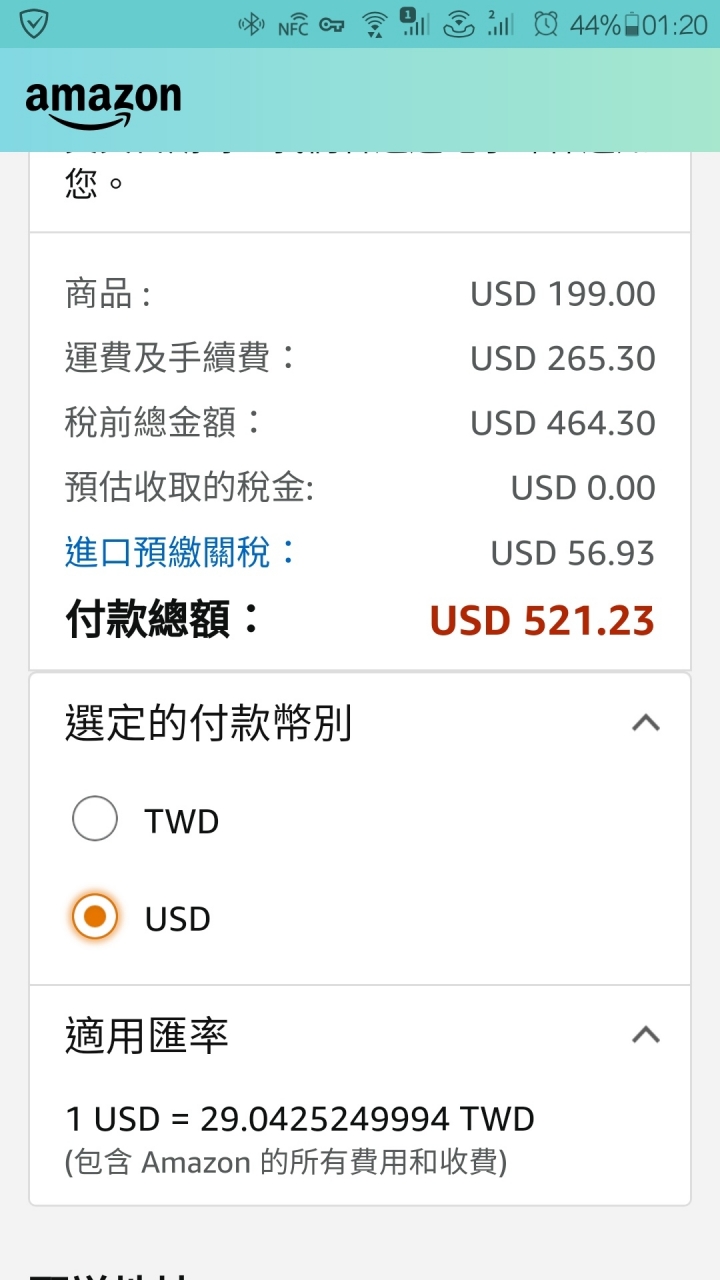The width and height of the screenshot is (720, 1280).
Task: Choose the TWD currency label
Action: pos(182,821)
